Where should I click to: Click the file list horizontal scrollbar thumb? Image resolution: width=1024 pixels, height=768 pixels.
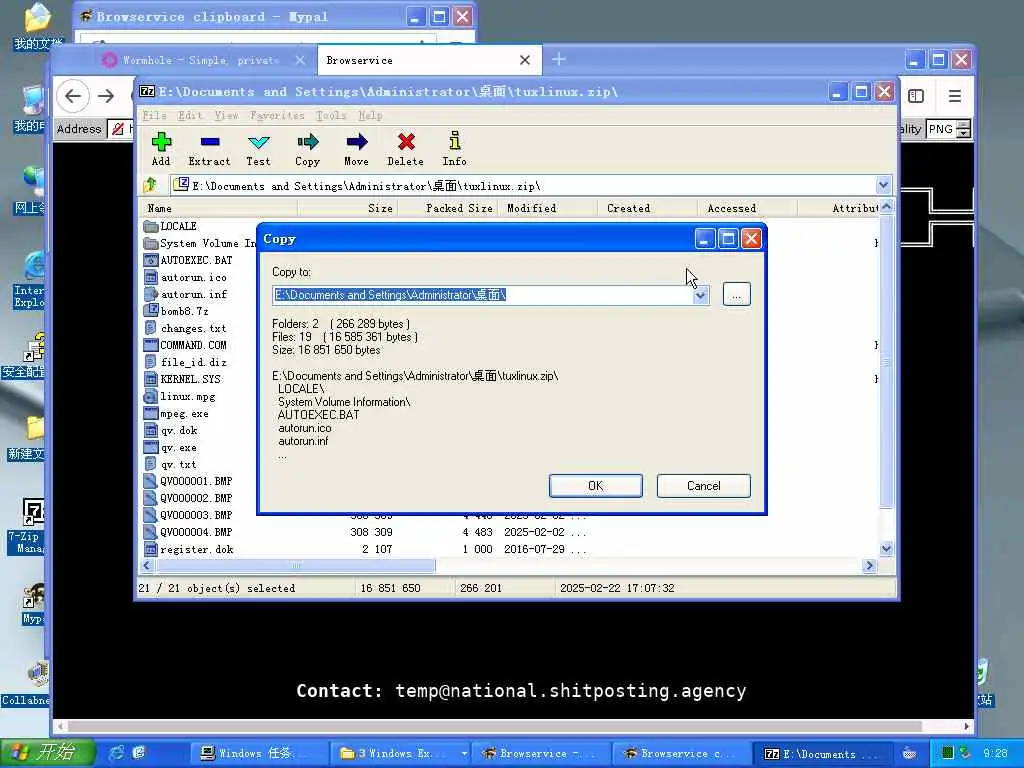pos(295,566)
